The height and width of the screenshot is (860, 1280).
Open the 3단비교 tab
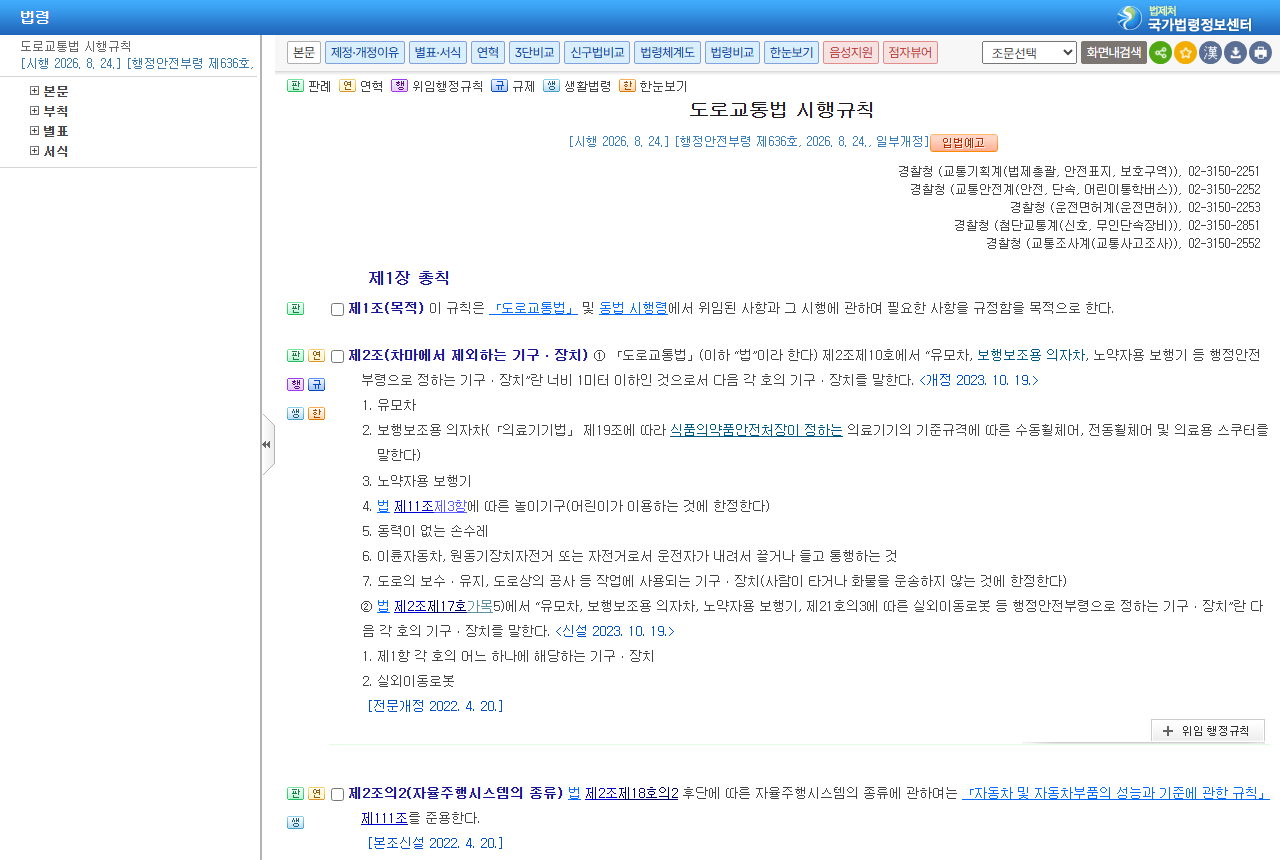534,52
